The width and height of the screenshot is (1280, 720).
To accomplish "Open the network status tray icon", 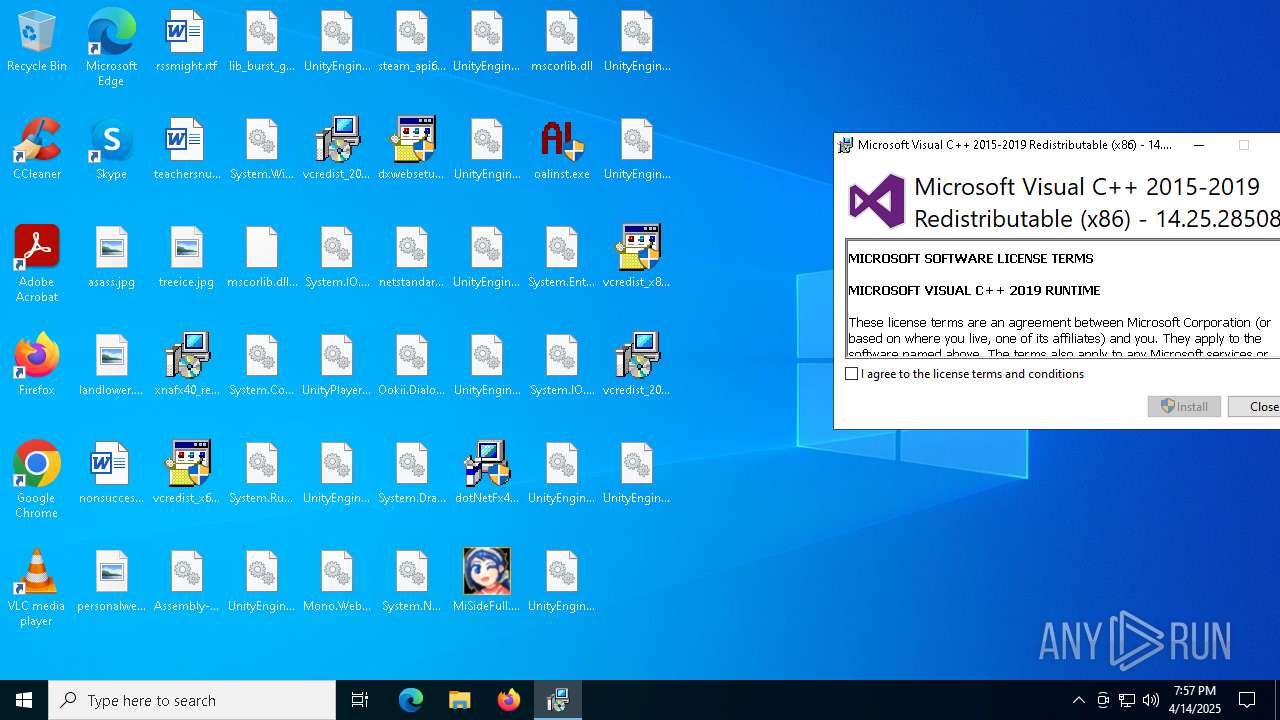I will coord(1127,700).
